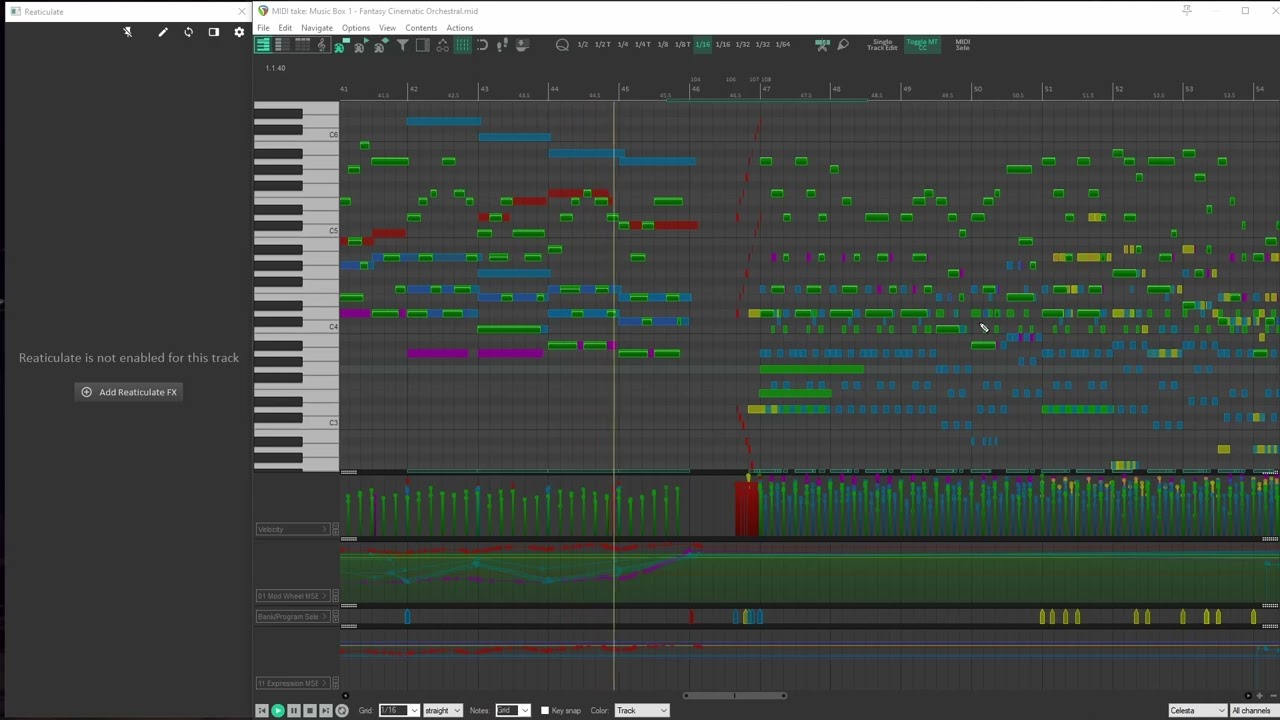This screenshot has height=720, width=1280.
Task: Set grid to 1/8 in toolbar
Action: (662, 44)
